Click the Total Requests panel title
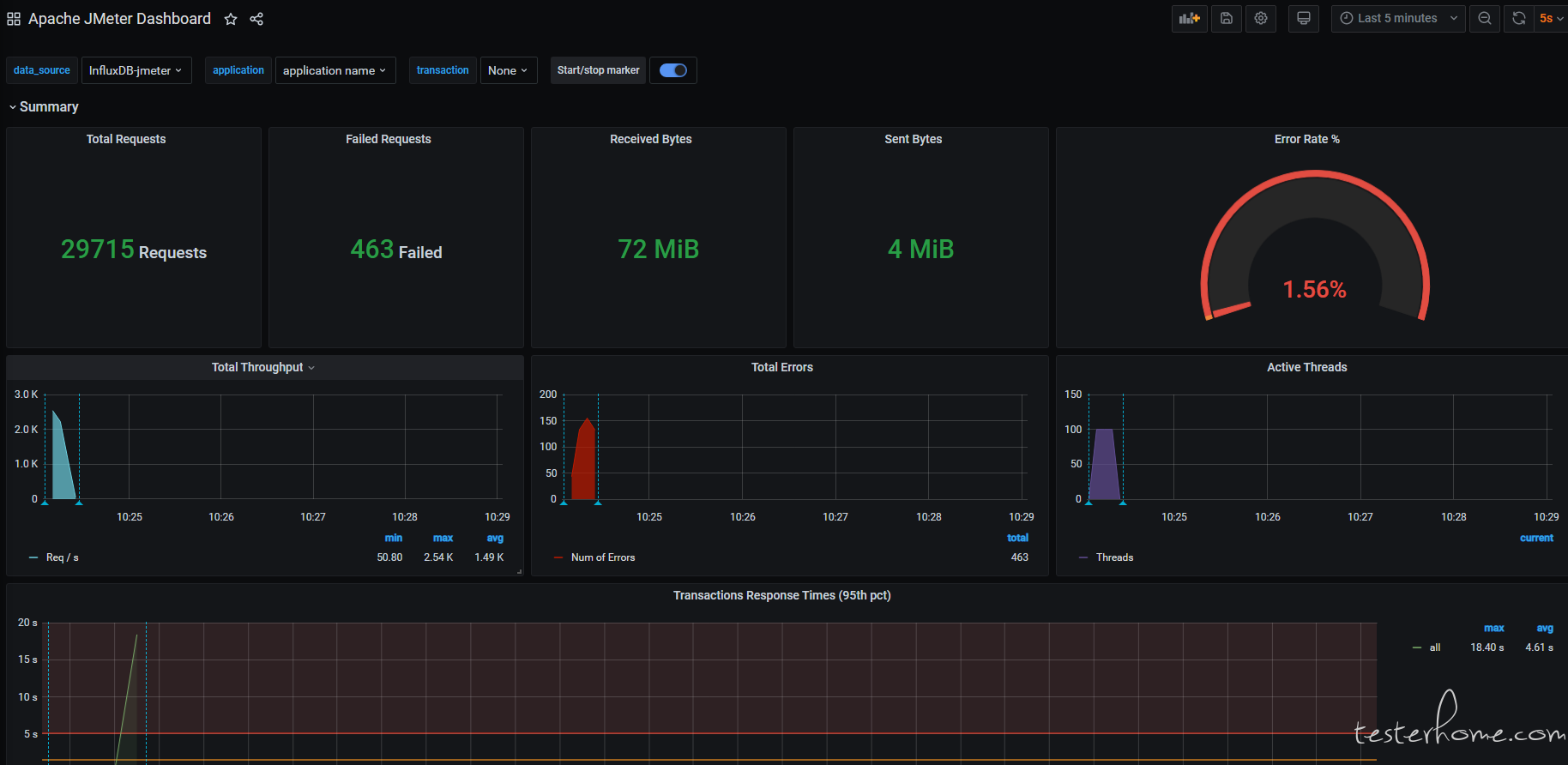Image resolution: width=1568 pixels, height=765 pixels. coord(126,139)
